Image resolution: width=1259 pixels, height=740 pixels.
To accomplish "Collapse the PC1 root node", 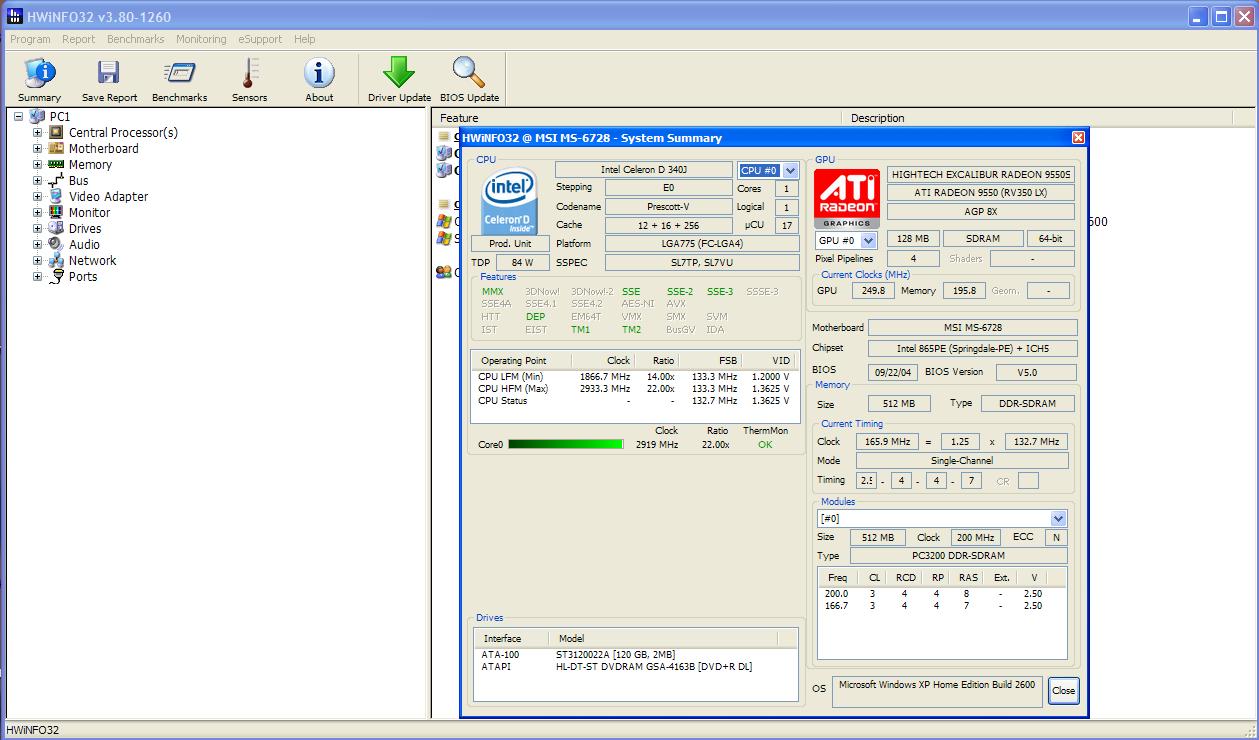I will (19, 116).
